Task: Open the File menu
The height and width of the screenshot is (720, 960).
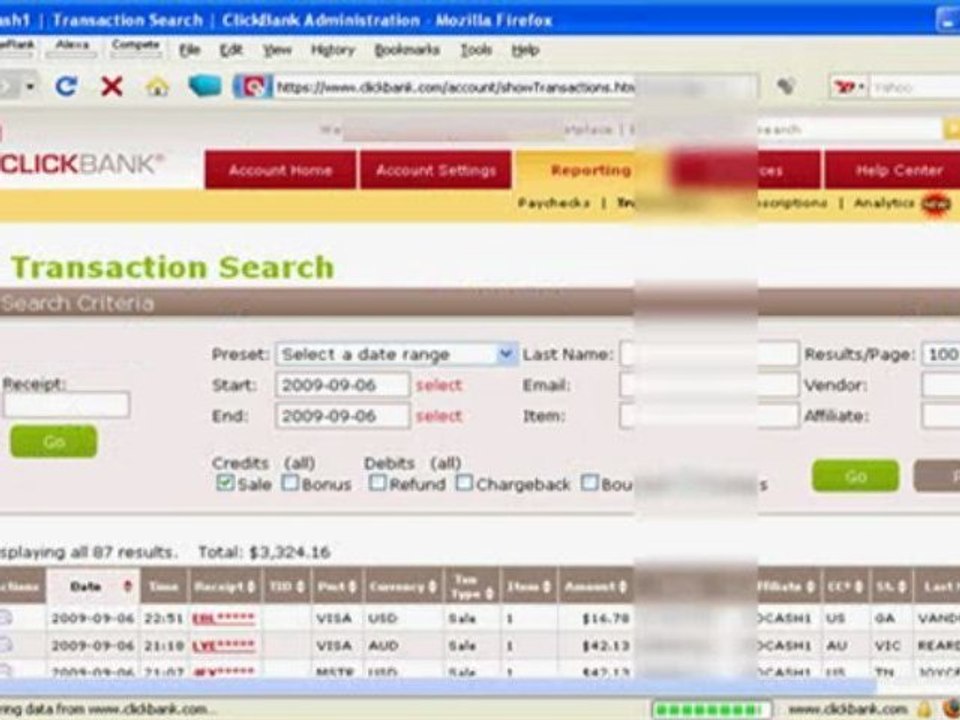Action: coord(189,50)
